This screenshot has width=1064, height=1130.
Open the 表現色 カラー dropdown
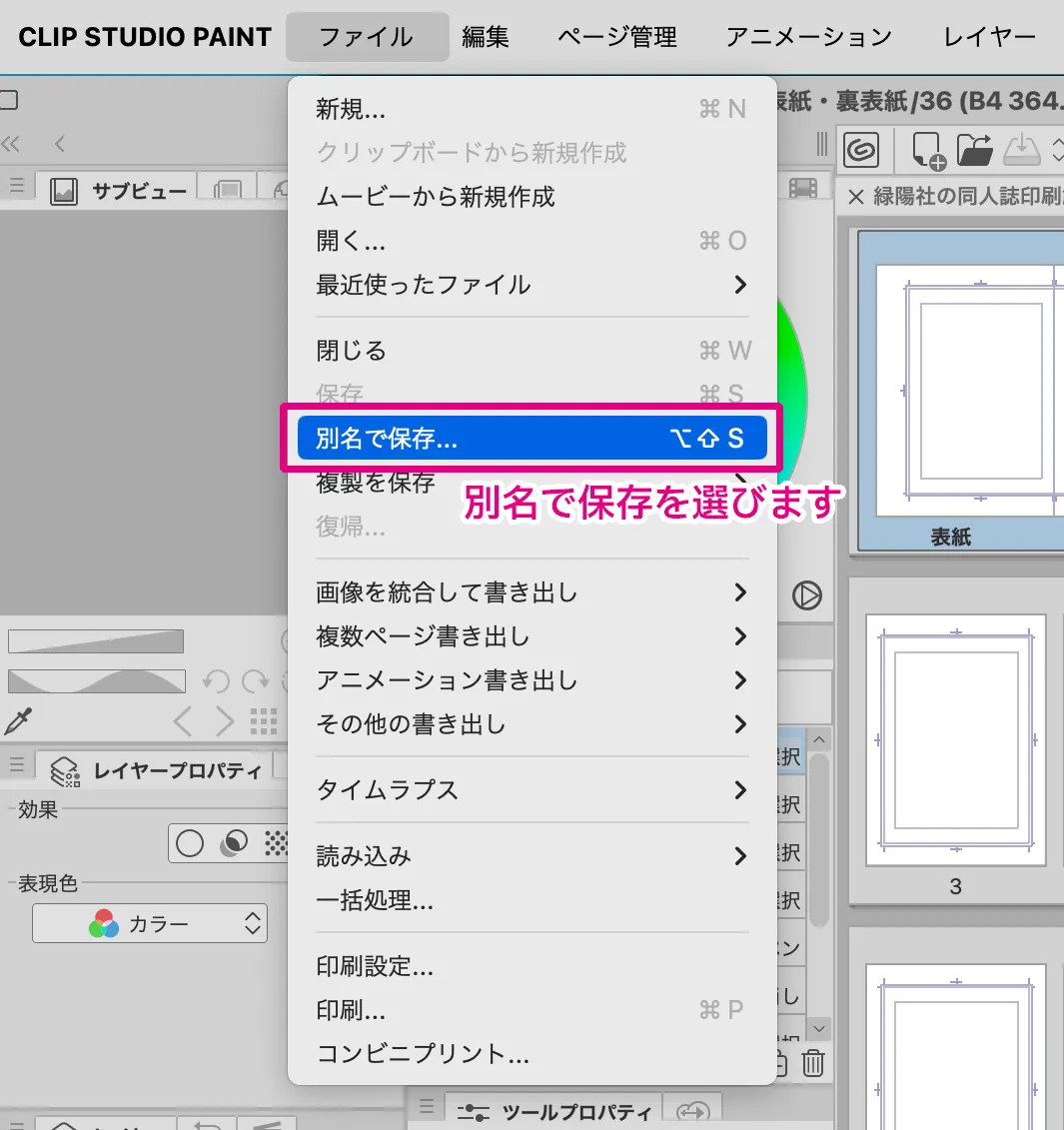[x=150, y=924]
